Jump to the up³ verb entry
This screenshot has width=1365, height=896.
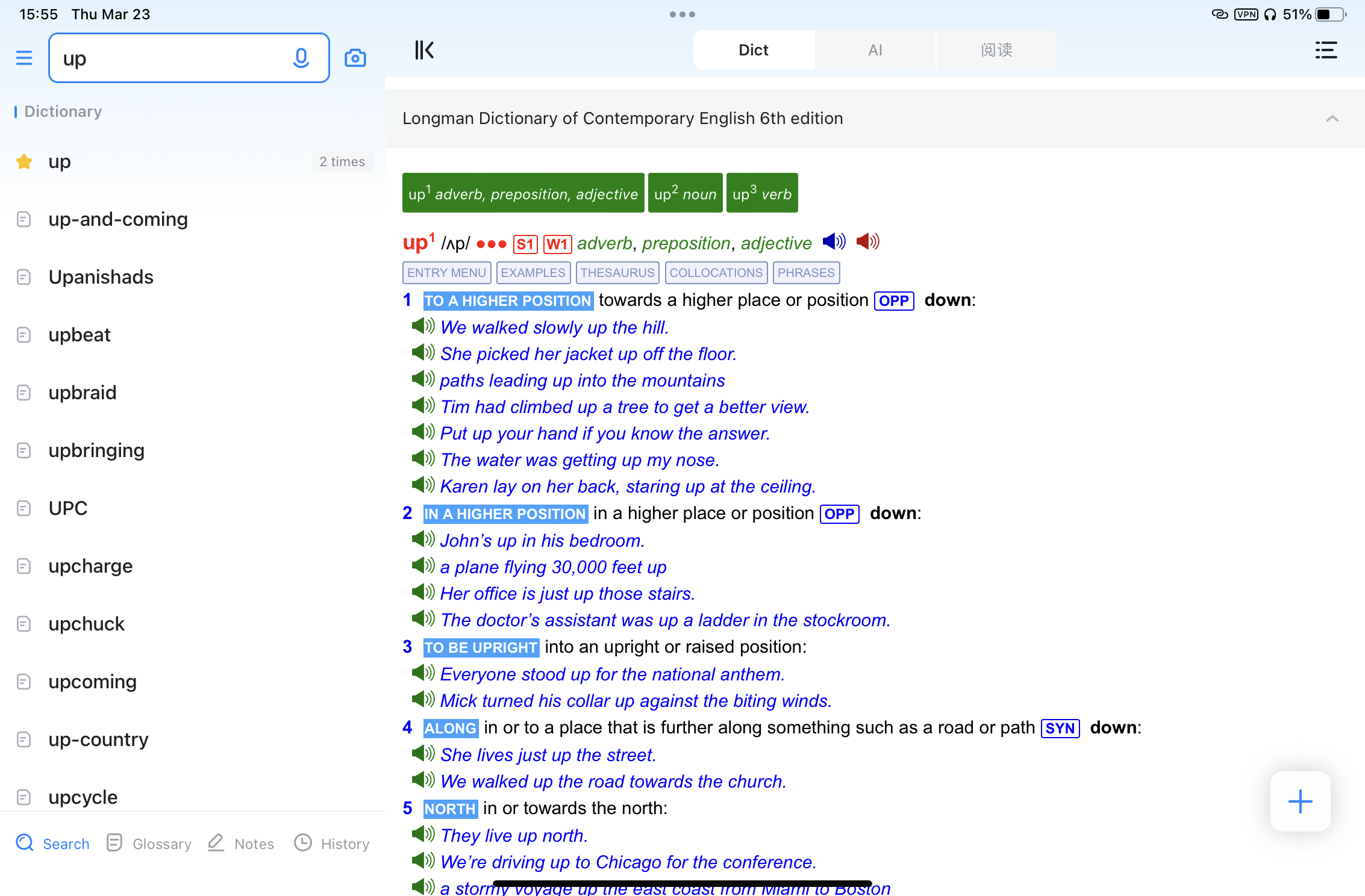761,193
